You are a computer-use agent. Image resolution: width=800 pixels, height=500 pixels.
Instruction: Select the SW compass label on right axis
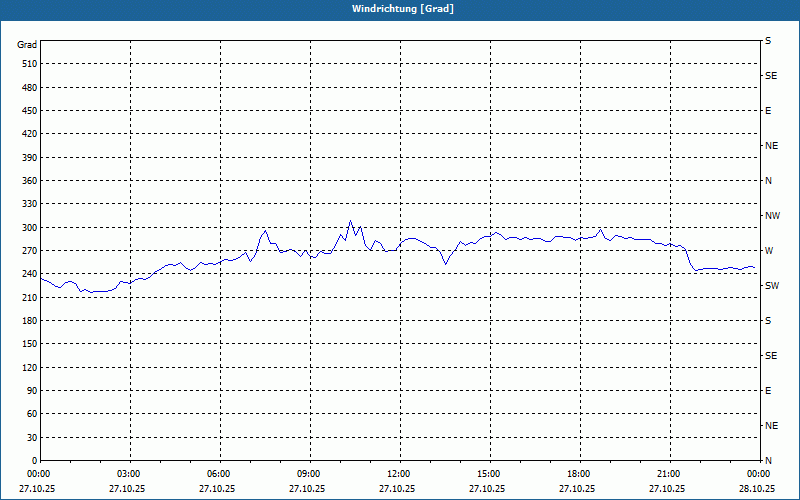(x=772, y=285)
